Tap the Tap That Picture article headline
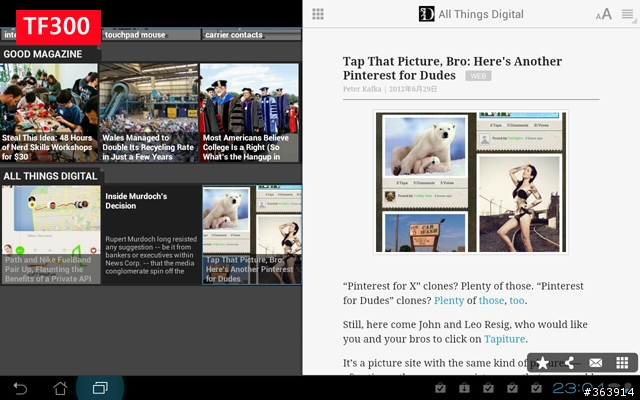 [x=452, y=68]
